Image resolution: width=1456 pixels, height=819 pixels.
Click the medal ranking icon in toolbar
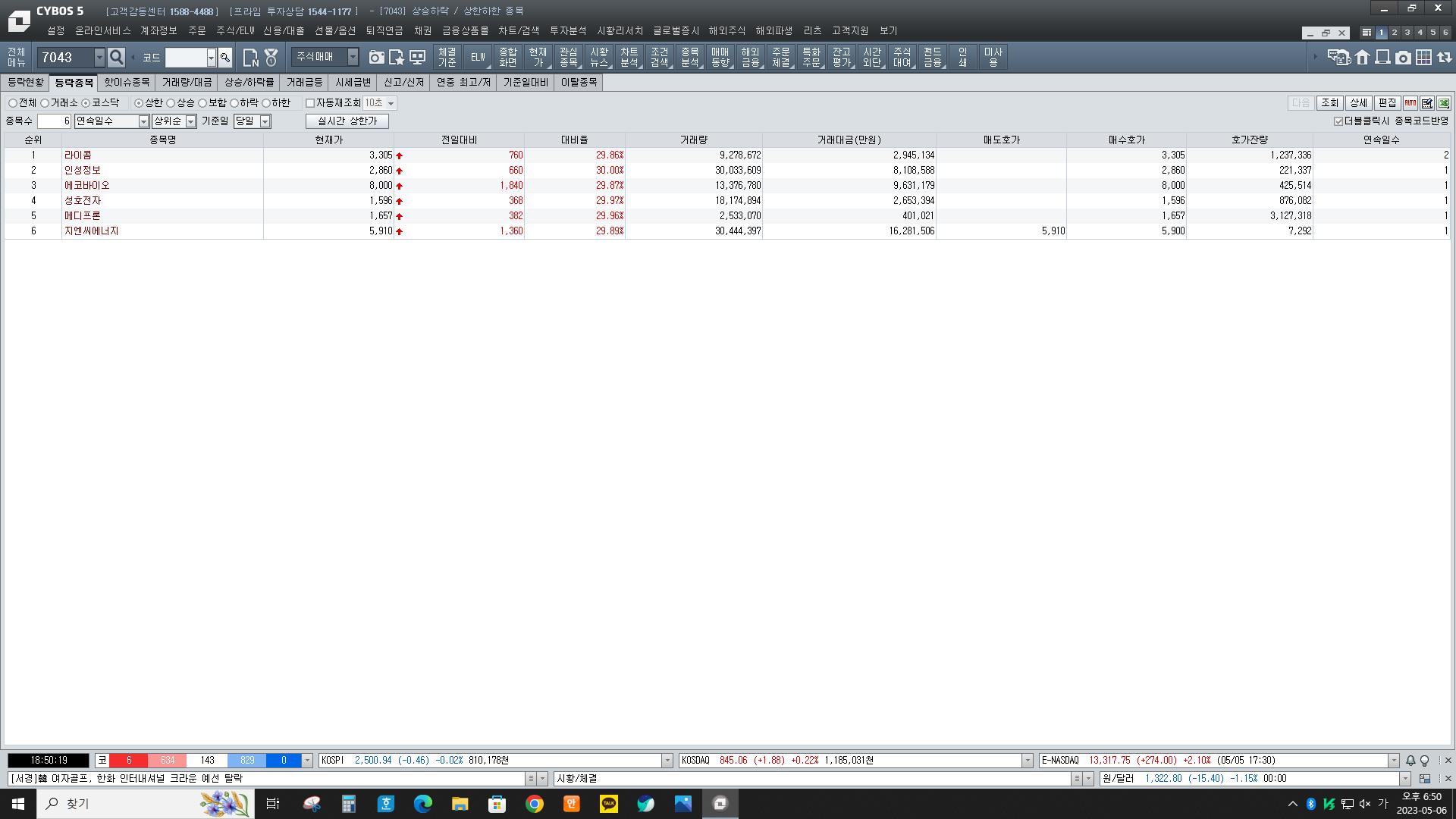pos(271,58)
